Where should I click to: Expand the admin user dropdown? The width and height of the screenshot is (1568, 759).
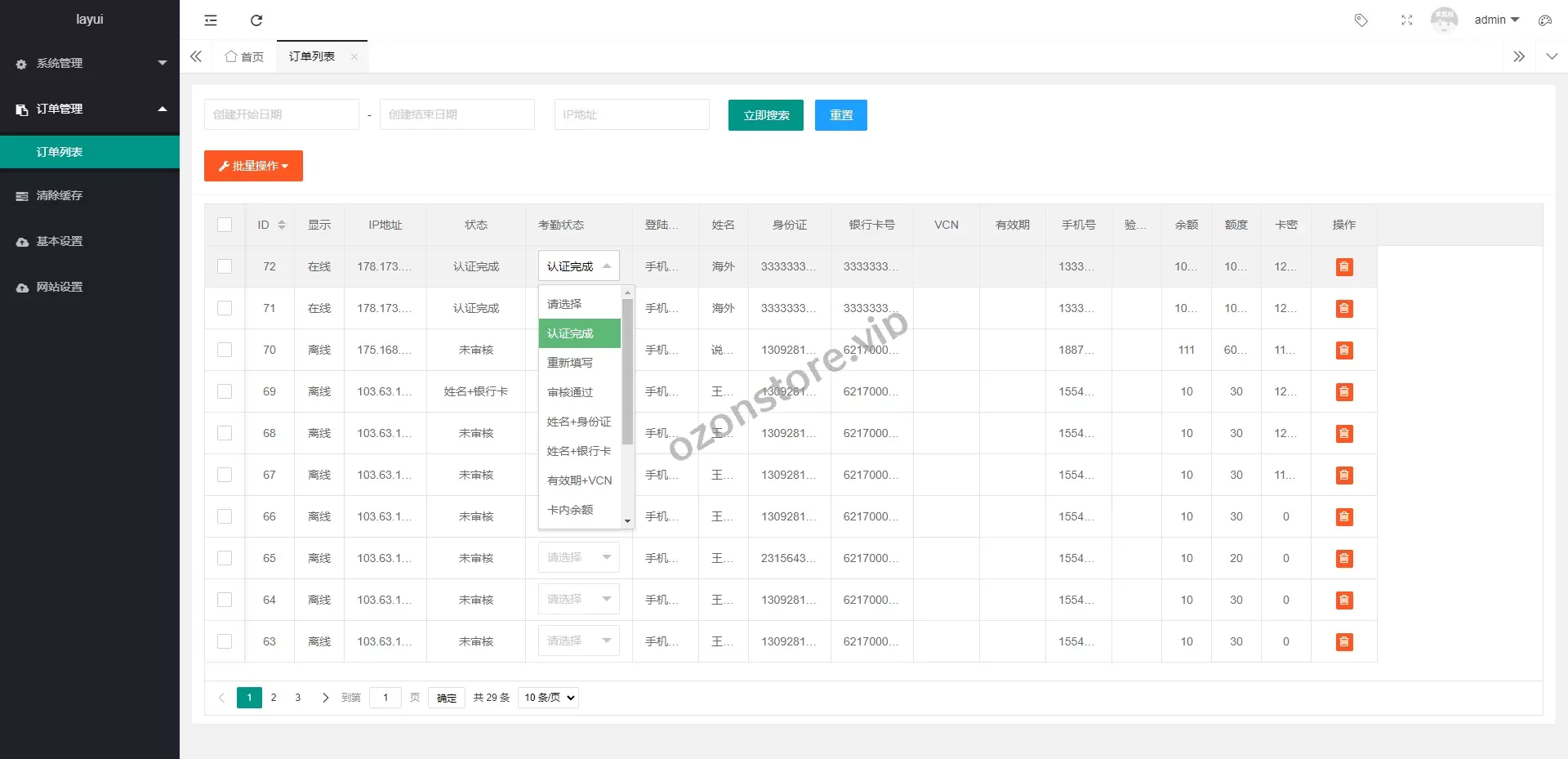(1496, 20)
